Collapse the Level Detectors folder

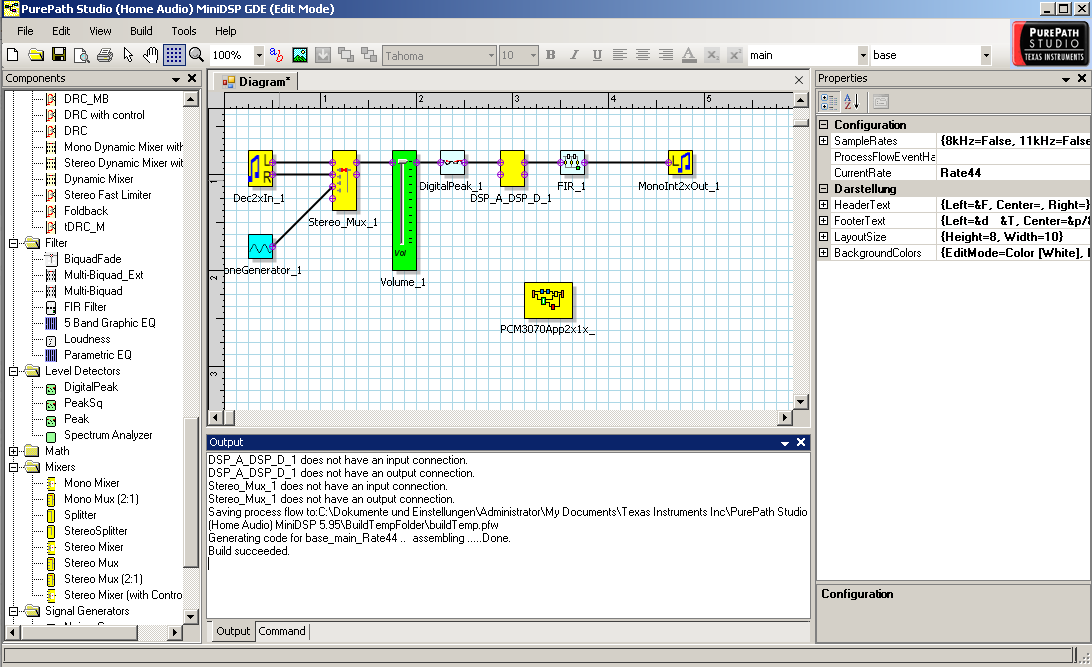pyautogui.click(x=13, y=371)
